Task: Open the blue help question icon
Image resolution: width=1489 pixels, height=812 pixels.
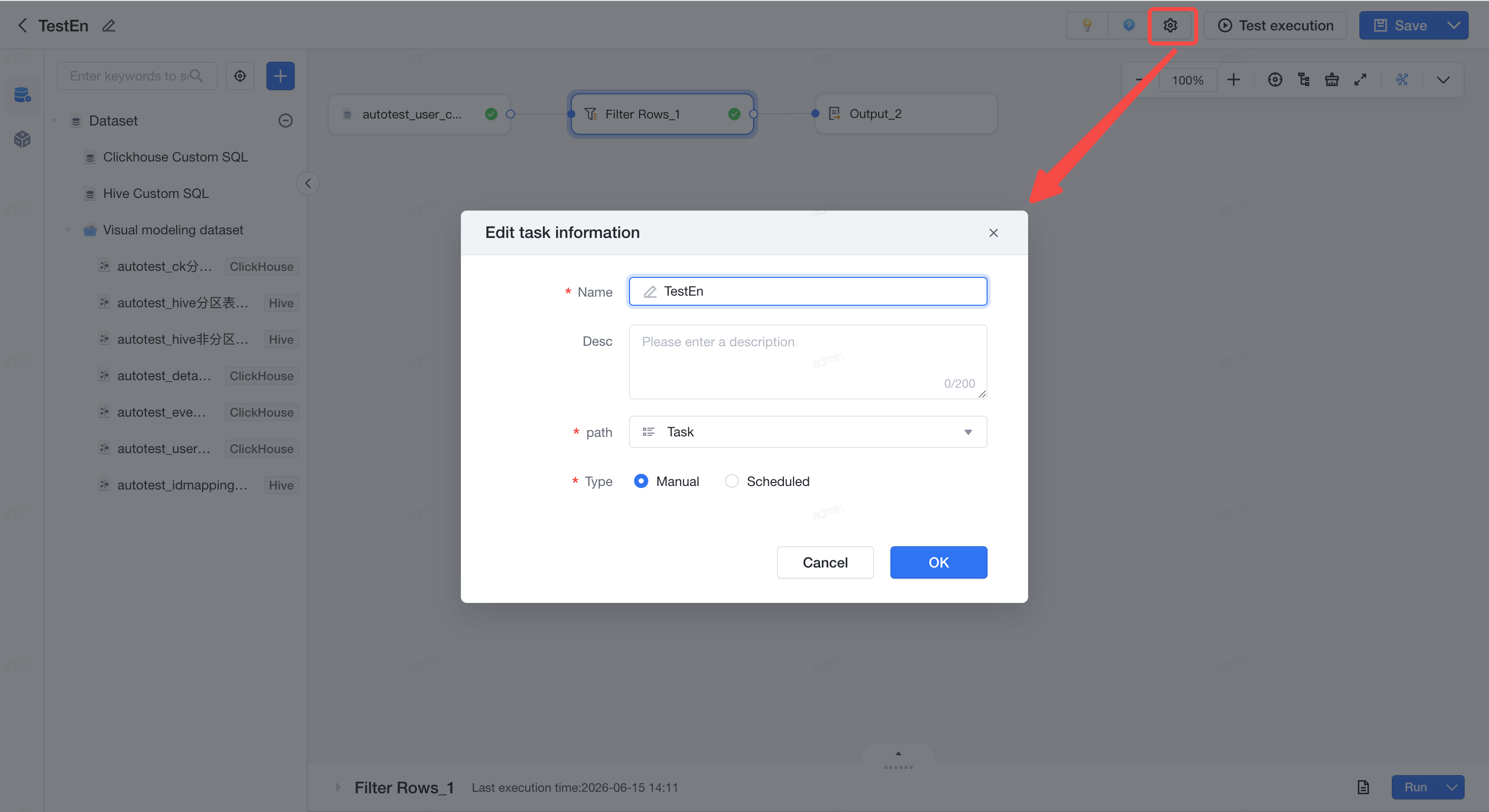Action: pyautogui.click(x=1128, y=25)
